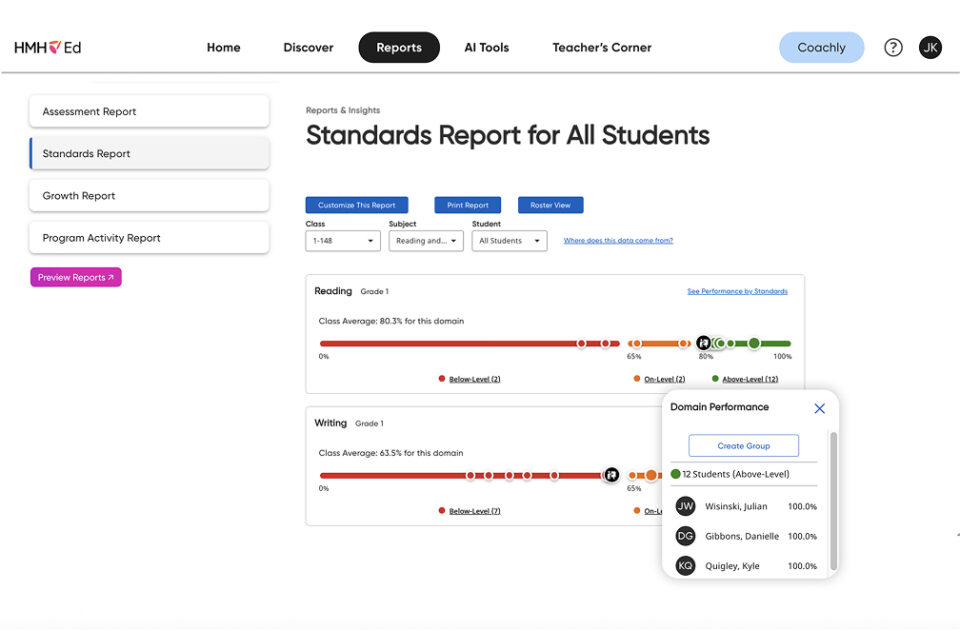960x630 pixels.
Task: Click Above-Level (12) link under Reading
Action: tap(750, 380)
